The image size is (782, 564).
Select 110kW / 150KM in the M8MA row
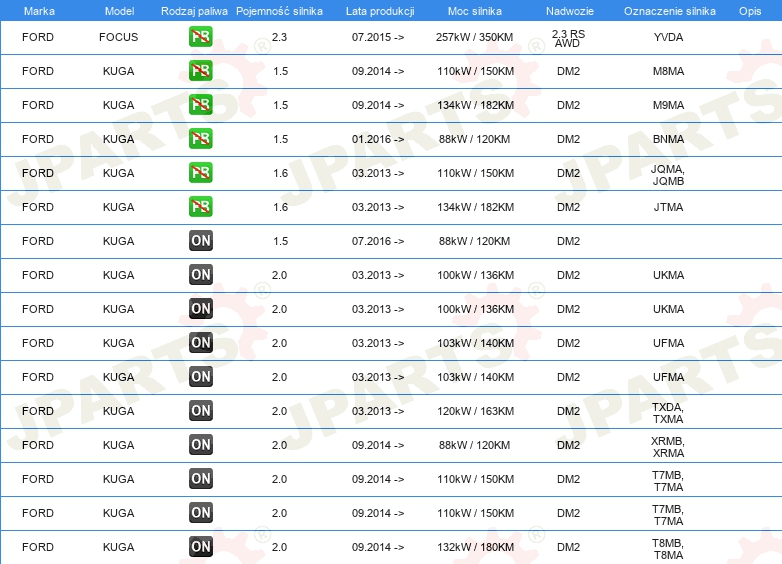pos(476,71)
